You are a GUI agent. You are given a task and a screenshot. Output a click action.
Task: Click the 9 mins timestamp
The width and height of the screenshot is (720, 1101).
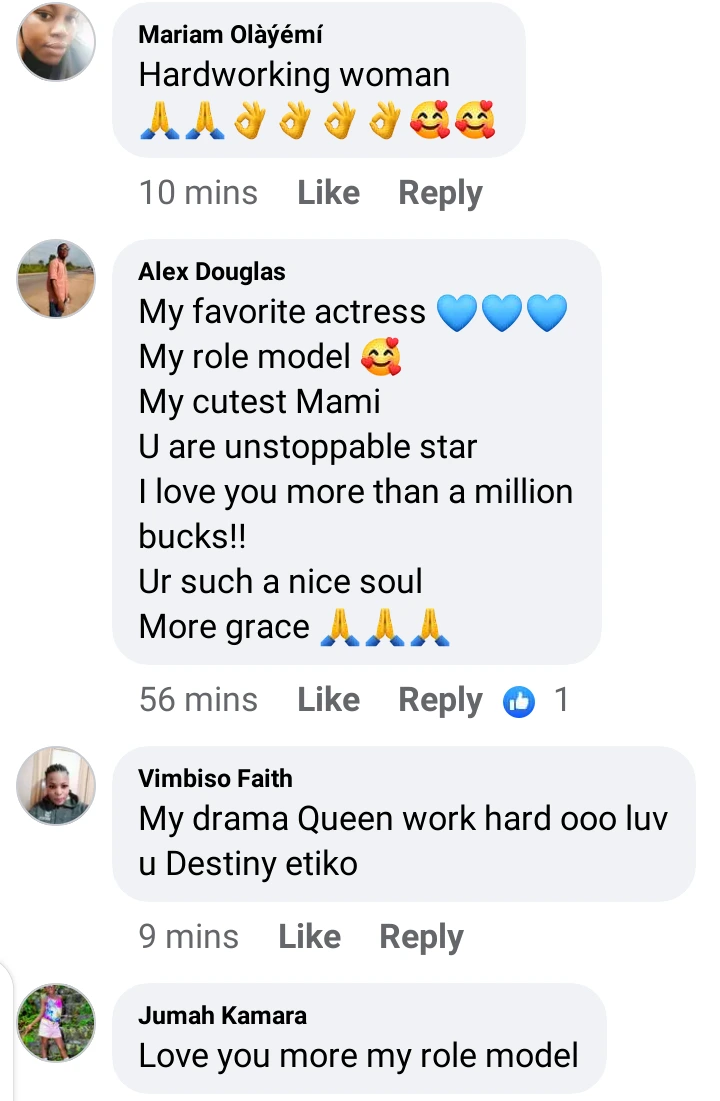[189, 937]
